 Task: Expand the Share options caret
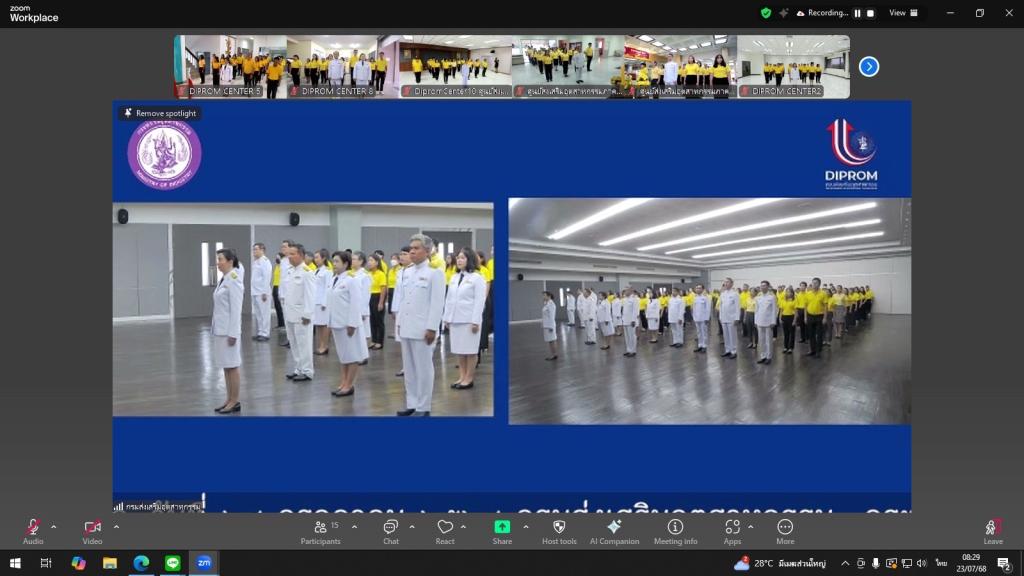[526, 526]
